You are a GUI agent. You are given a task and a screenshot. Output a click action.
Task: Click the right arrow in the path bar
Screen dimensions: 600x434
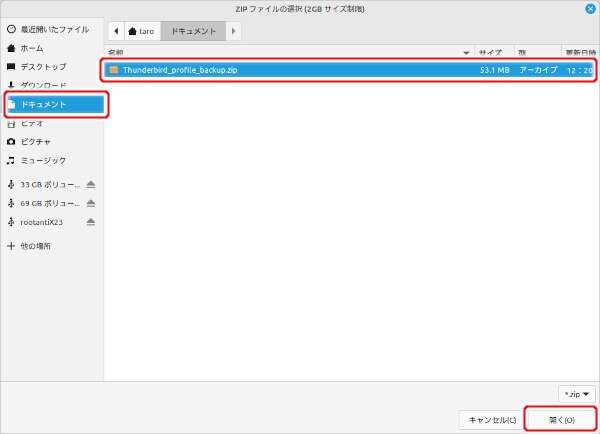point(234,31)
